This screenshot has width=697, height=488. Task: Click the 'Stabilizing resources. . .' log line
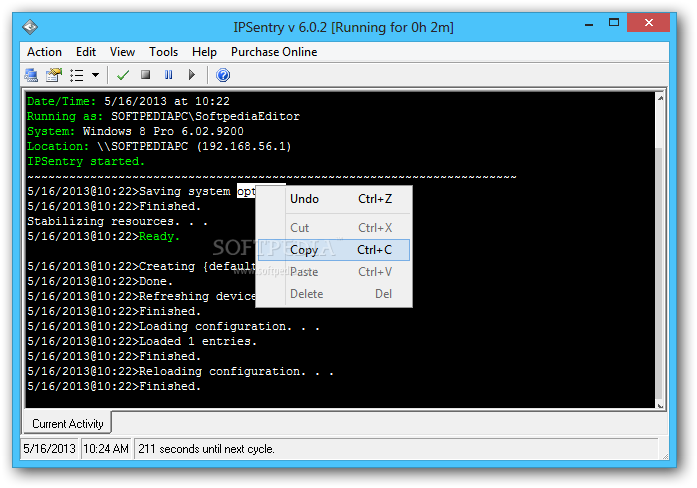click(x=117, y=221)
